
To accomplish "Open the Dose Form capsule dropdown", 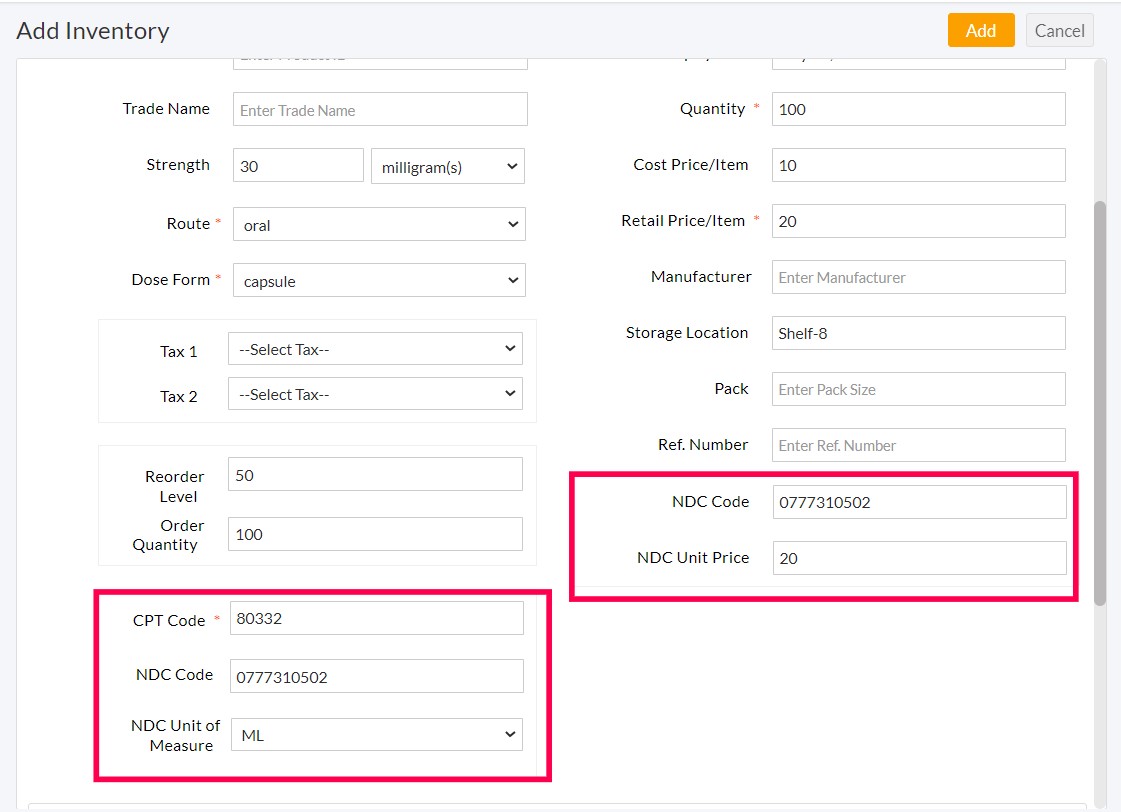I will (x=379, y=280).
